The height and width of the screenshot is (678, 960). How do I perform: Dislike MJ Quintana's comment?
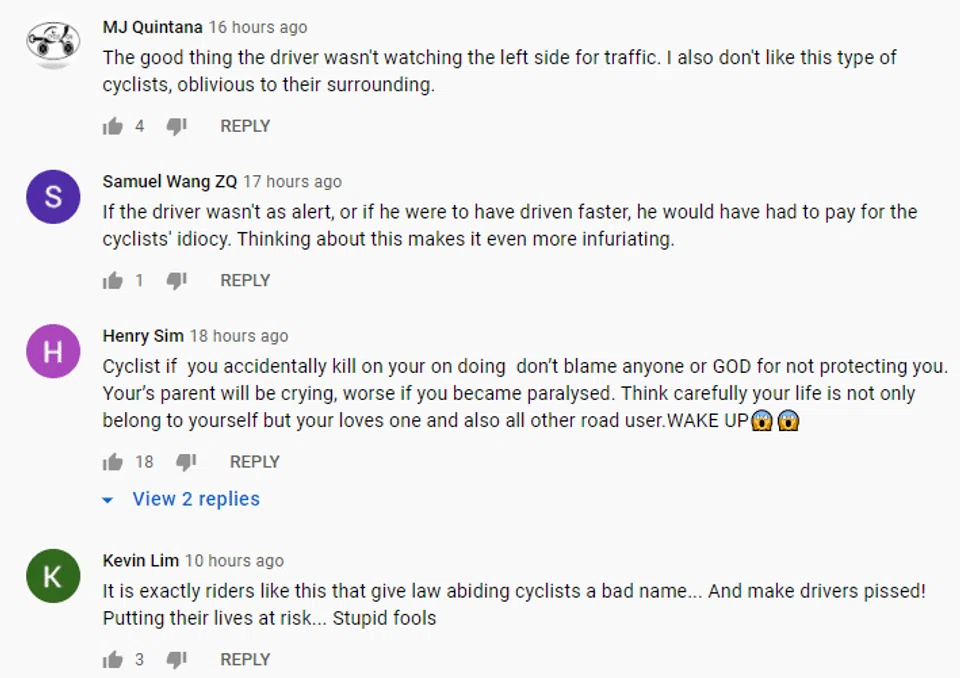pos(177,126)
